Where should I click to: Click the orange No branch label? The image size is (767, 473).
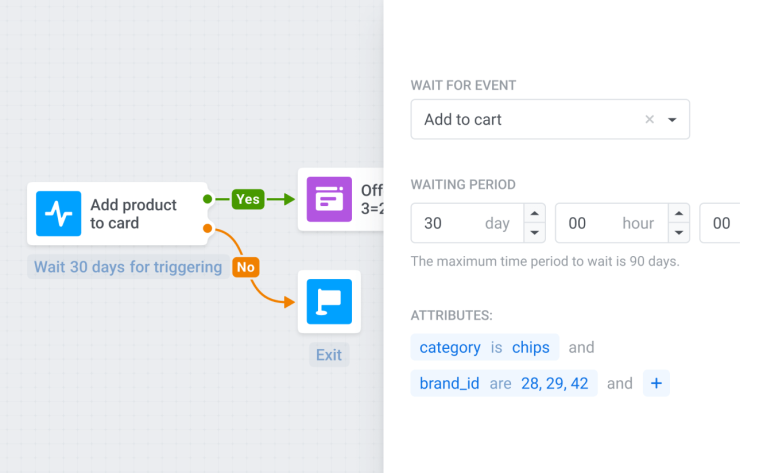pos(245,267)
